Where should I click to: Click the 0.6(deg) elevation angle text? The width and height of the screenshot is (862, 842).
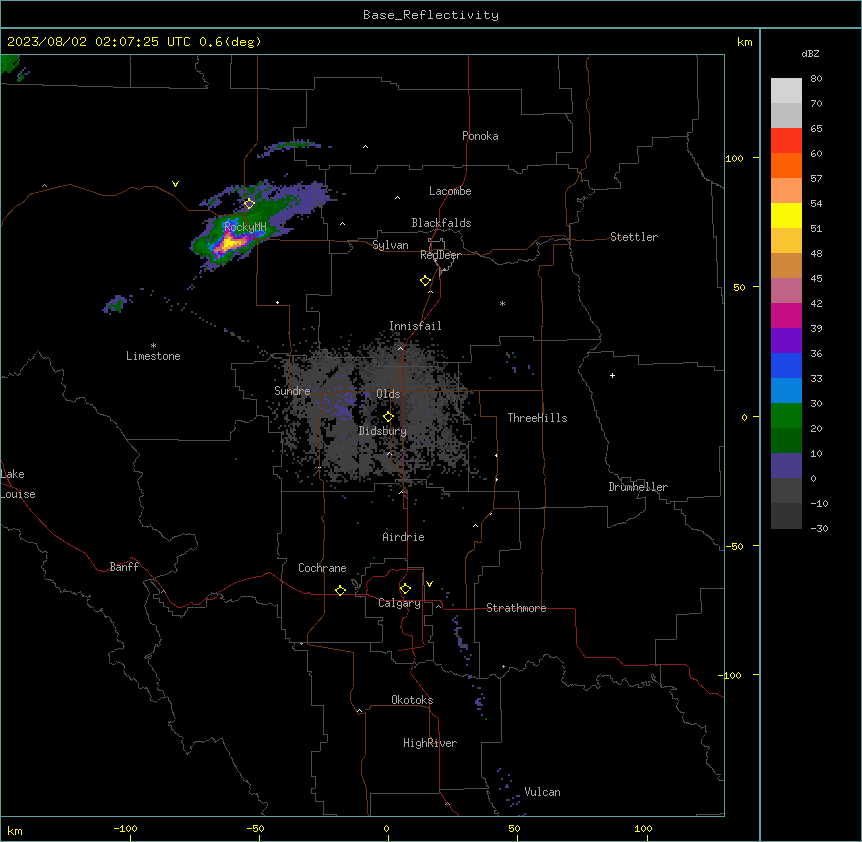pos(230,42)
